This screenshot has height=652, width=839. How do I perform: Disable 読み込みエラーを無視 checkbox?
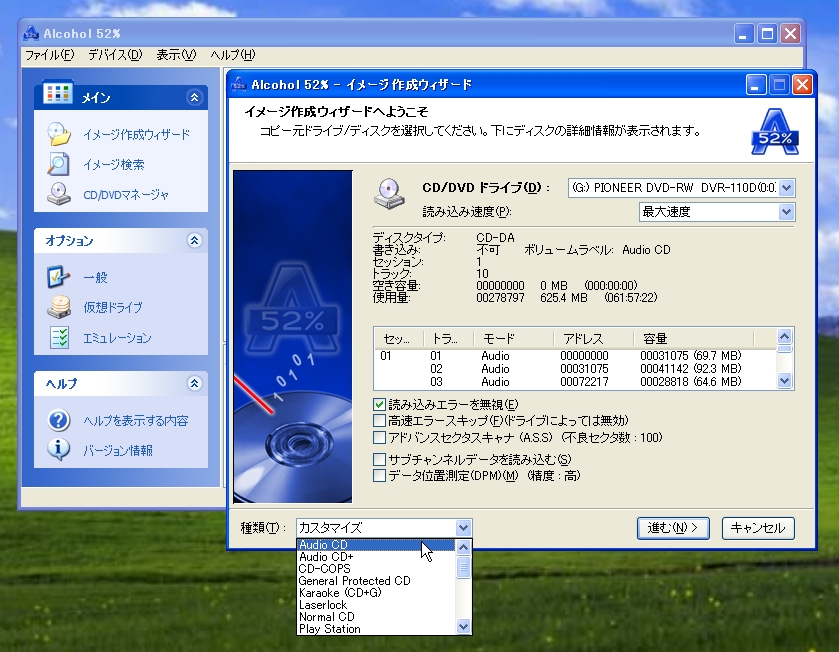coord(379,404)
